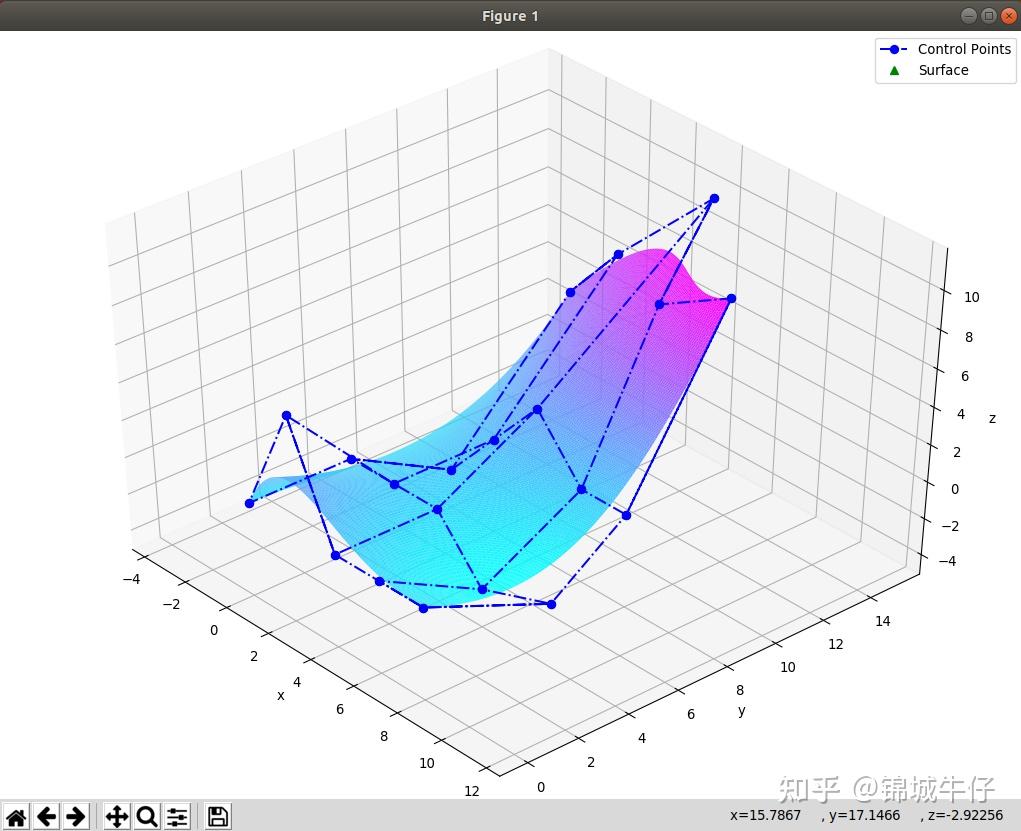
Task: Click the topmost control point of the mesh
Action: click(714, 199)
